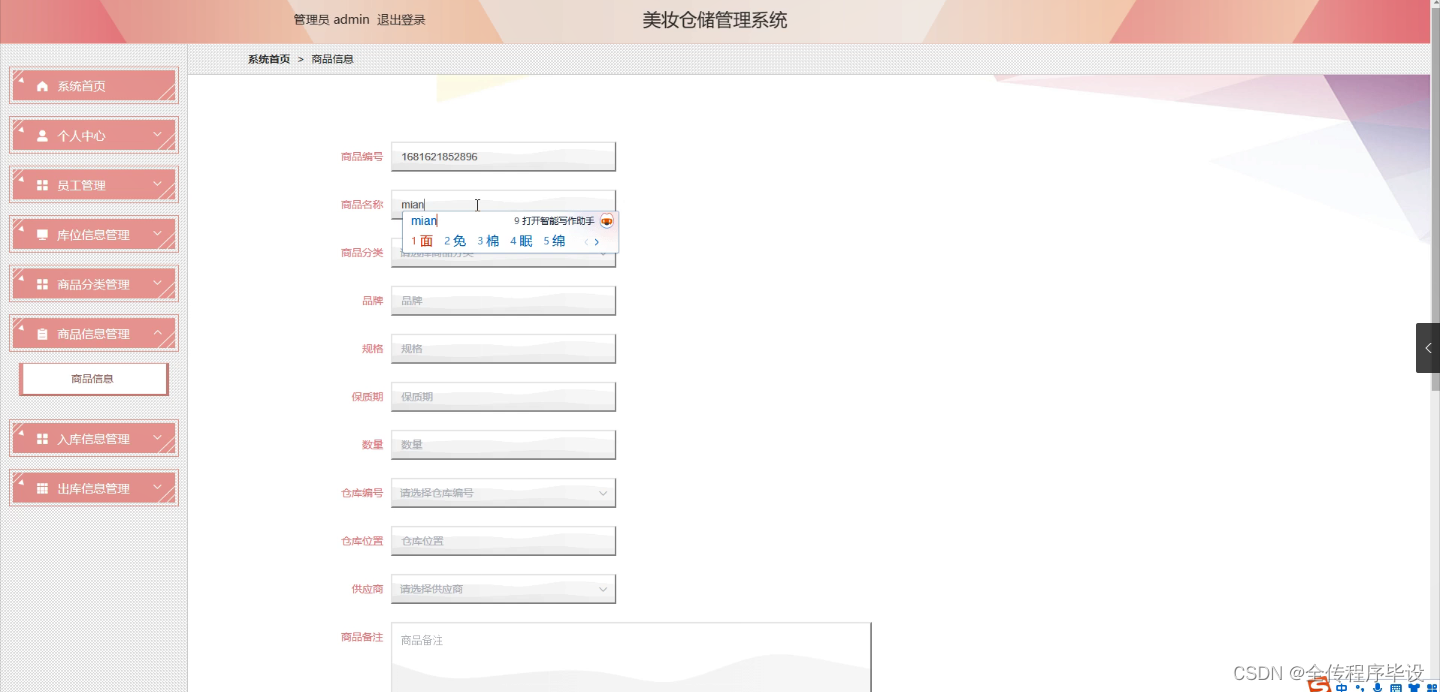Viewport: 1440px width, 692px height.
Task: Click the collapse arrow on the right edge
Action: click(x=1428, y=347)
